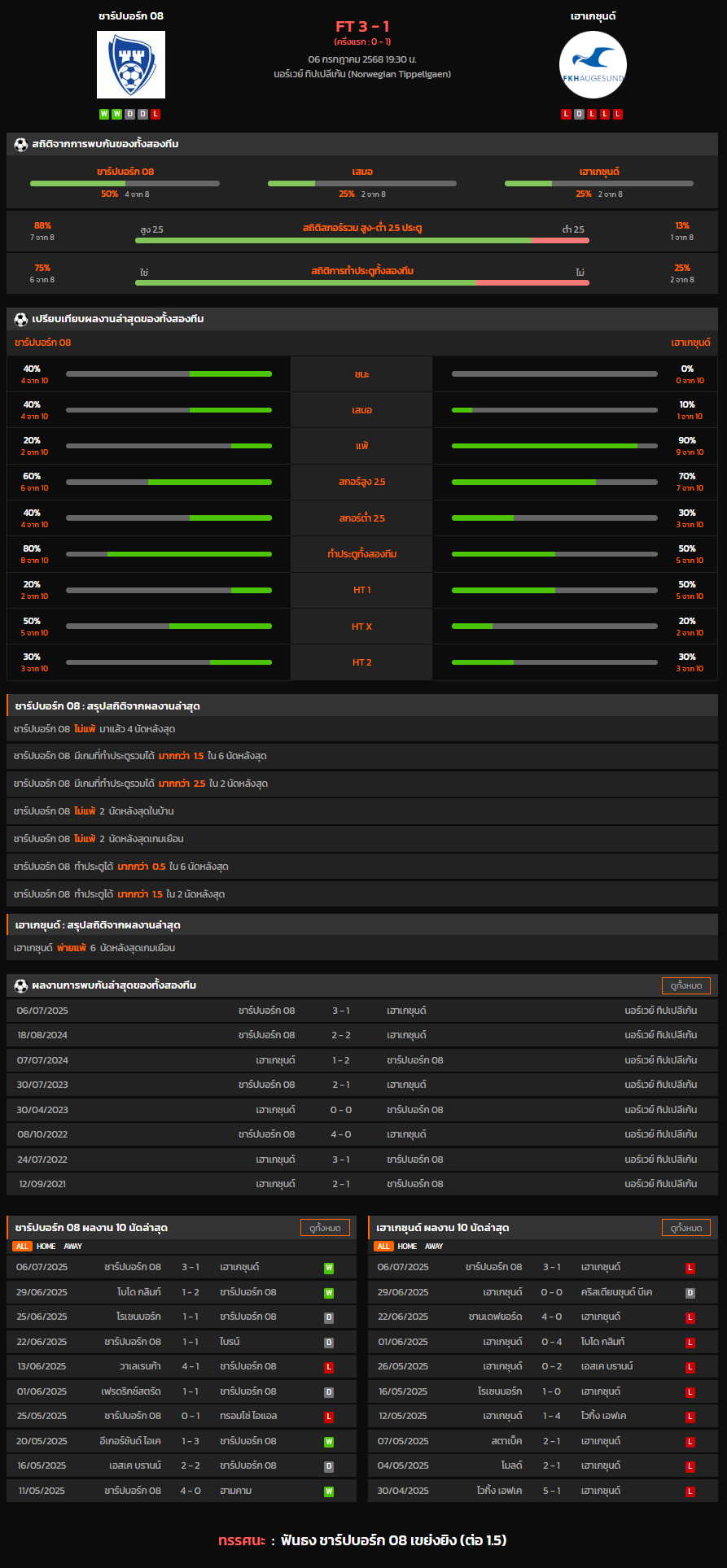This screenshot has width=727, height=1568.
Task: Click Haugesund 90% loss statistic value
Action: pos(687,440)
